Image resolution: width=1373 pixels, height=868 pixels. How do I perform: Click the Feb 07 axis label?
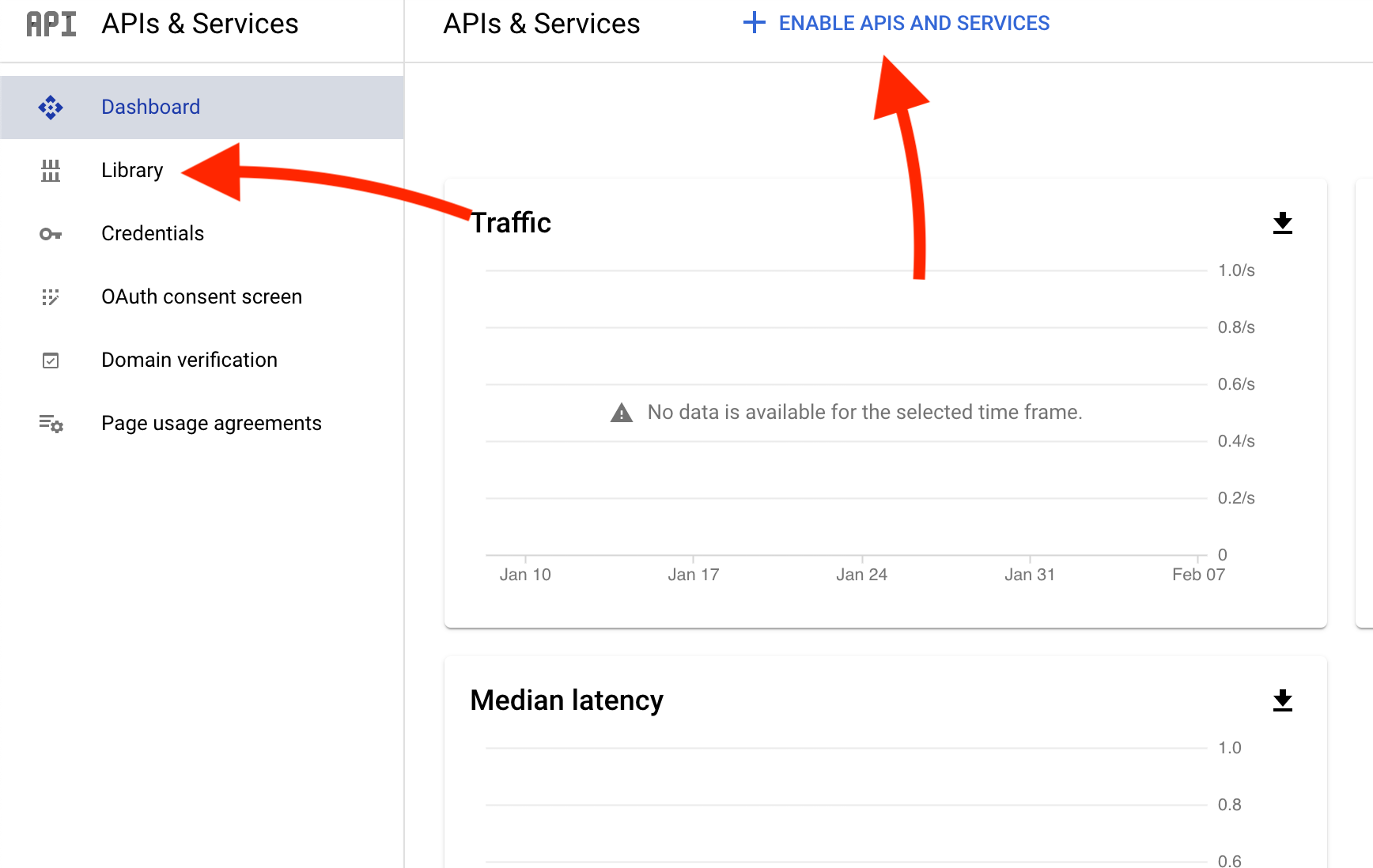point(1199,575)
